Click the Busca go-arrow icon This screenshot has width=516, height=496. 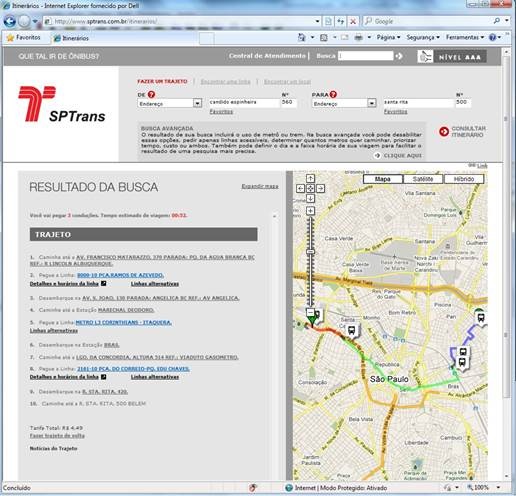399,56
